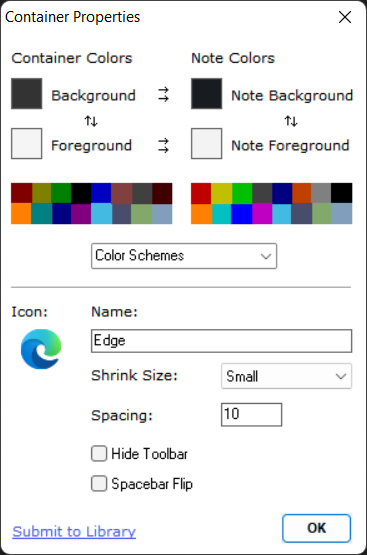
Task: Enable the Spacebar Flip checkbox
Action: tap(99, 484)
